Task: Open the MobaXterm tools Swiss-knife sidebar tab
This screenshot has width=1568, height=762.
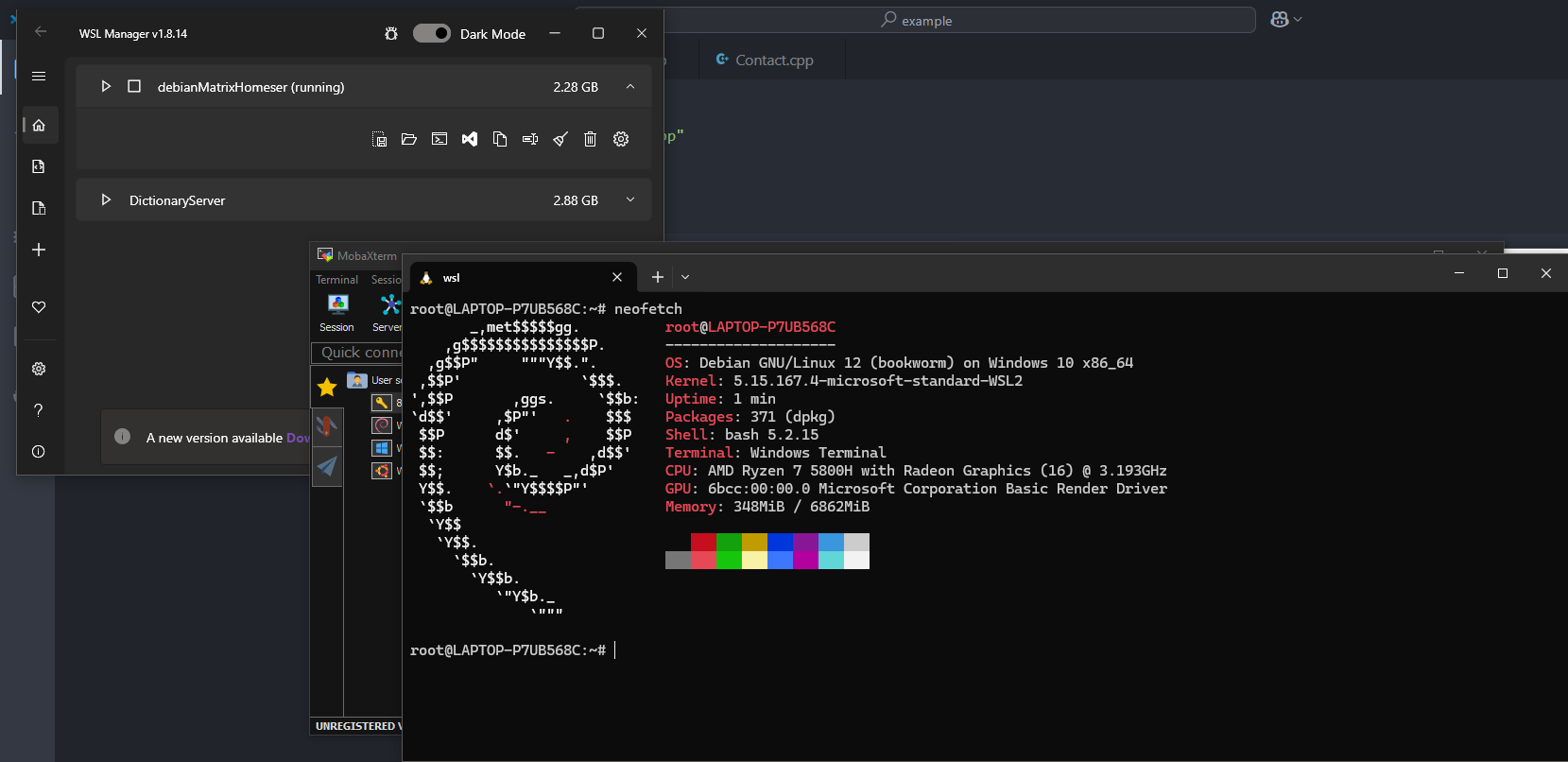Action: pos(327,426)
